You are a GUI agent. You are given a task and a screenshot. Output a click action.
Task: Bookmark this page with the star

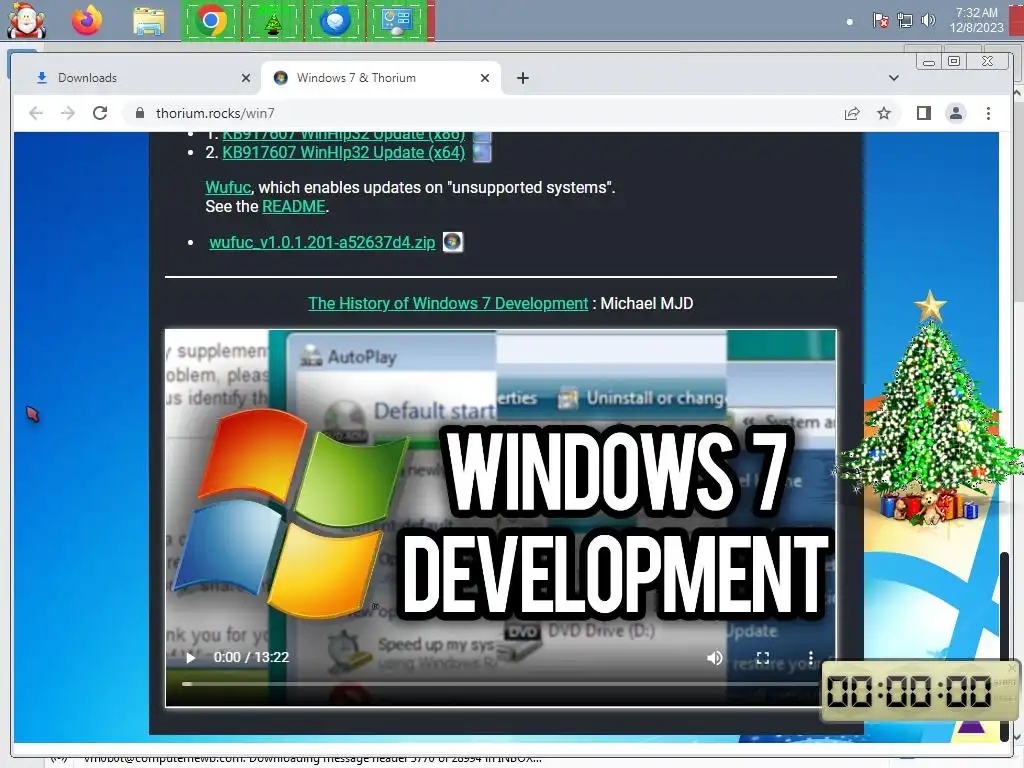click(x=884, y=114)
